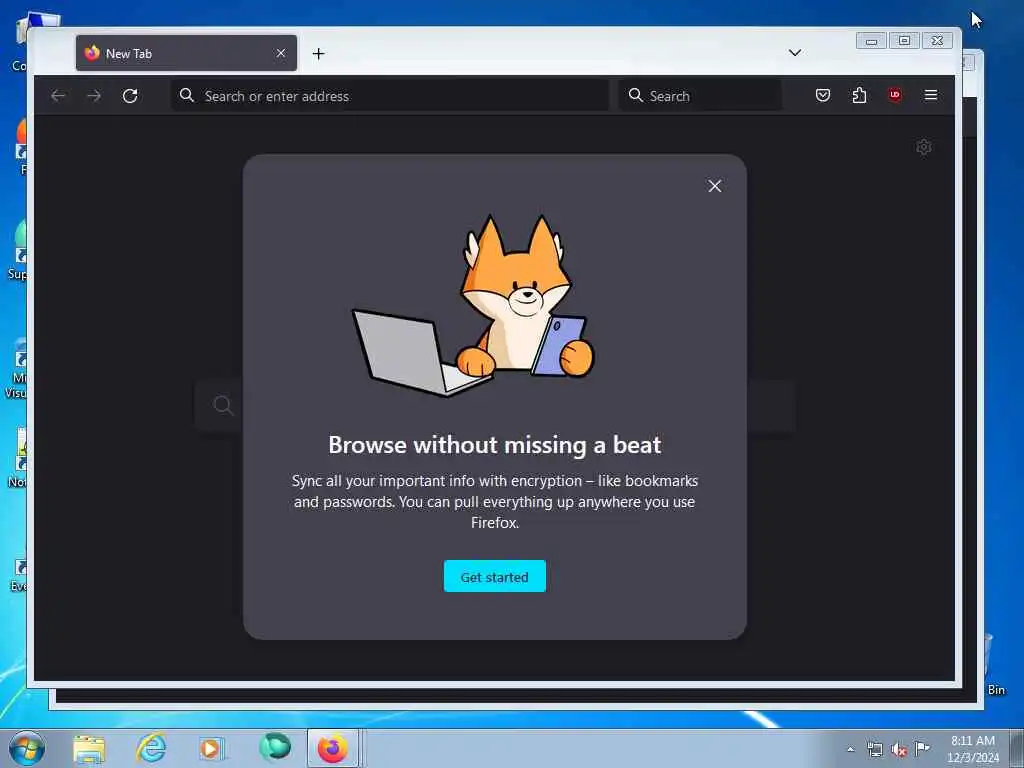Open new tab personalize gear icon
Screen dimensions: 1024x768
coord(923,147)
